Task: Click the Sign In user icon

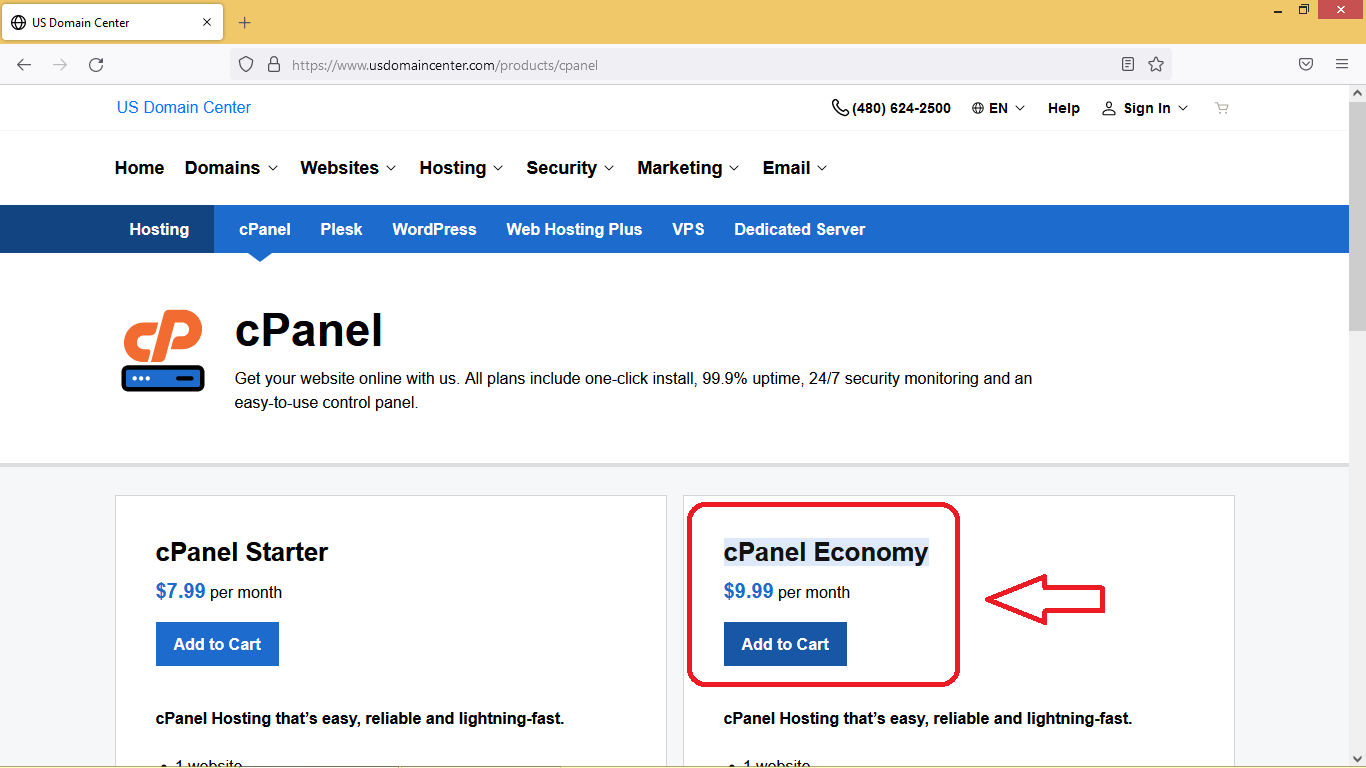Action: [1108, 108]
